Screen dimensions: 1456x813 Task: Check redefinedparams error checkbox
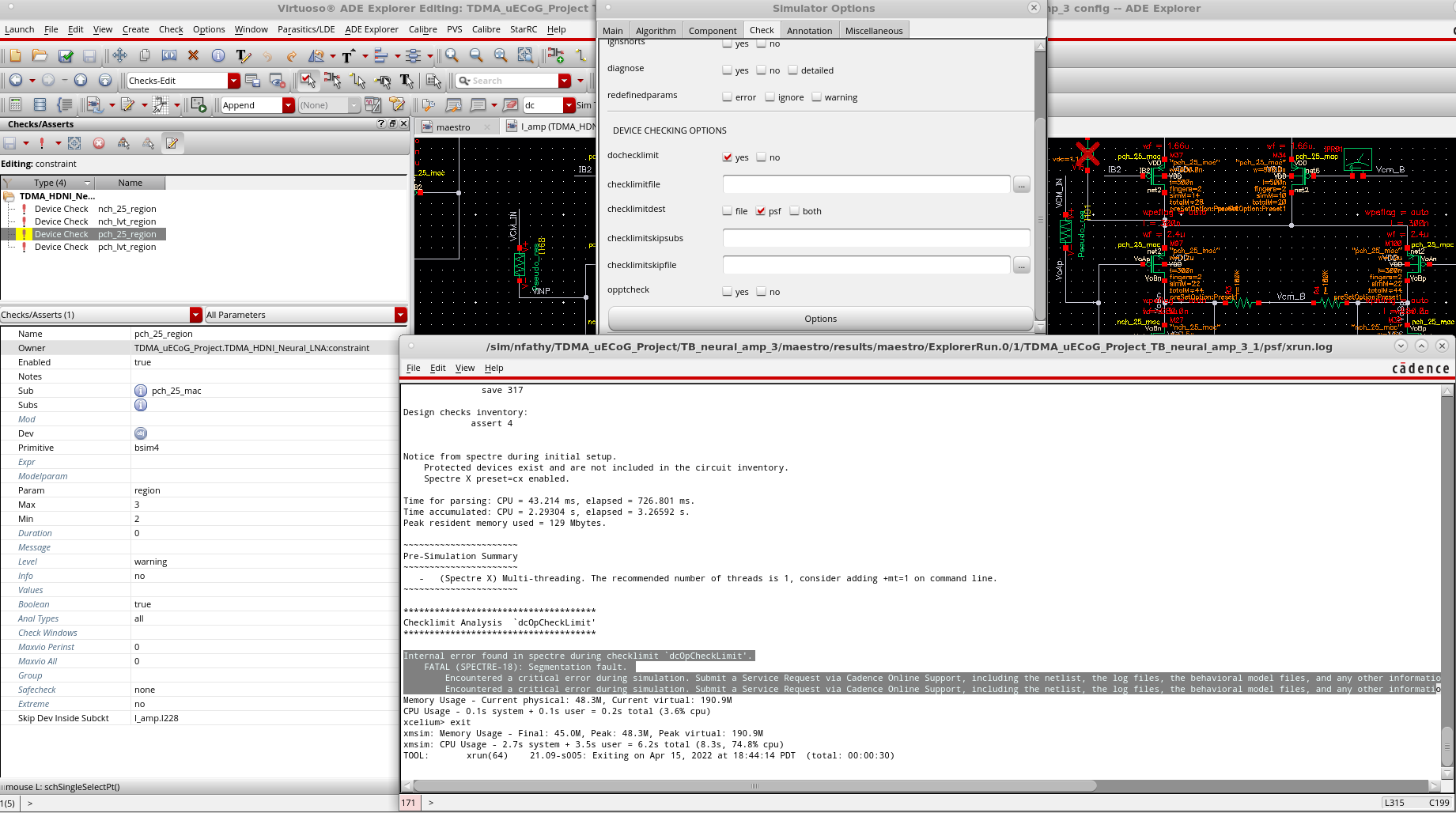(x=728, y=96)
